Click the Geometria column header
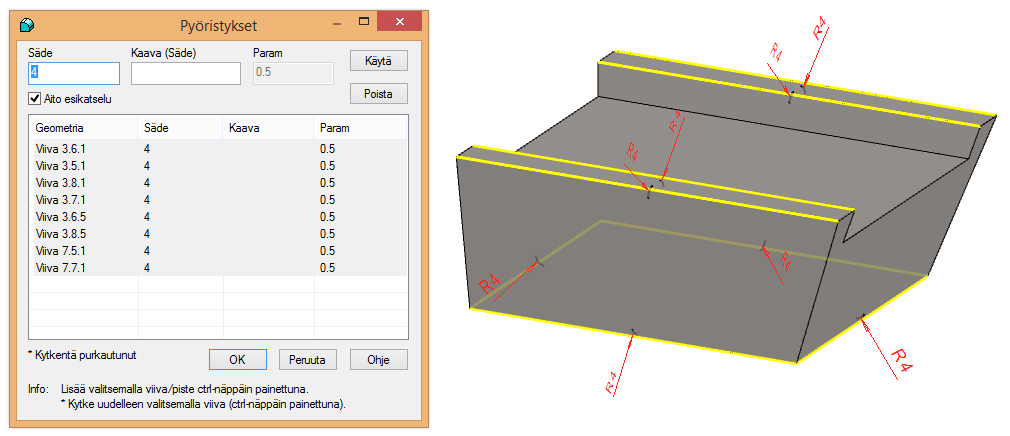 coord(60,129)
